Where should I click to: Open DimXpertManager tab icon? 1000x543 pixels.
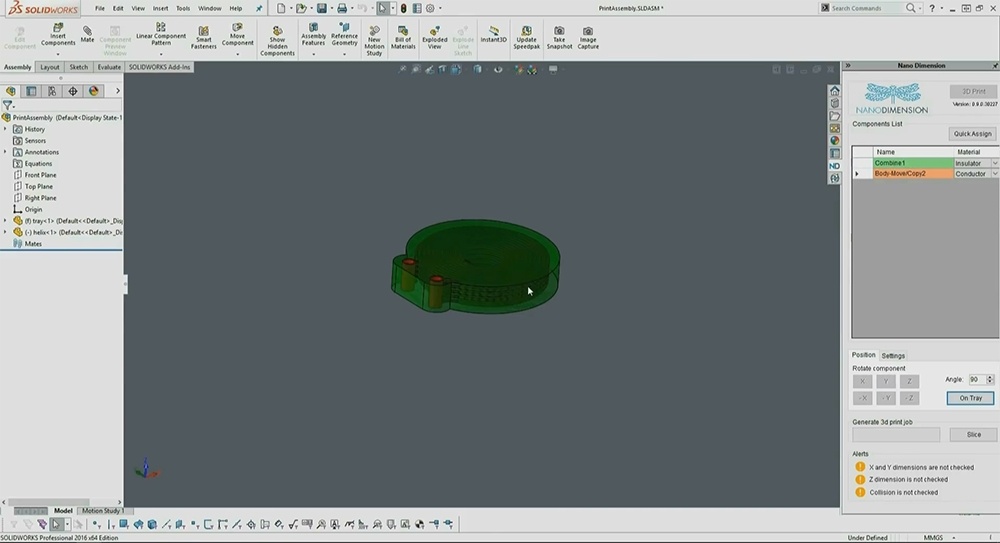click(73, 91)
